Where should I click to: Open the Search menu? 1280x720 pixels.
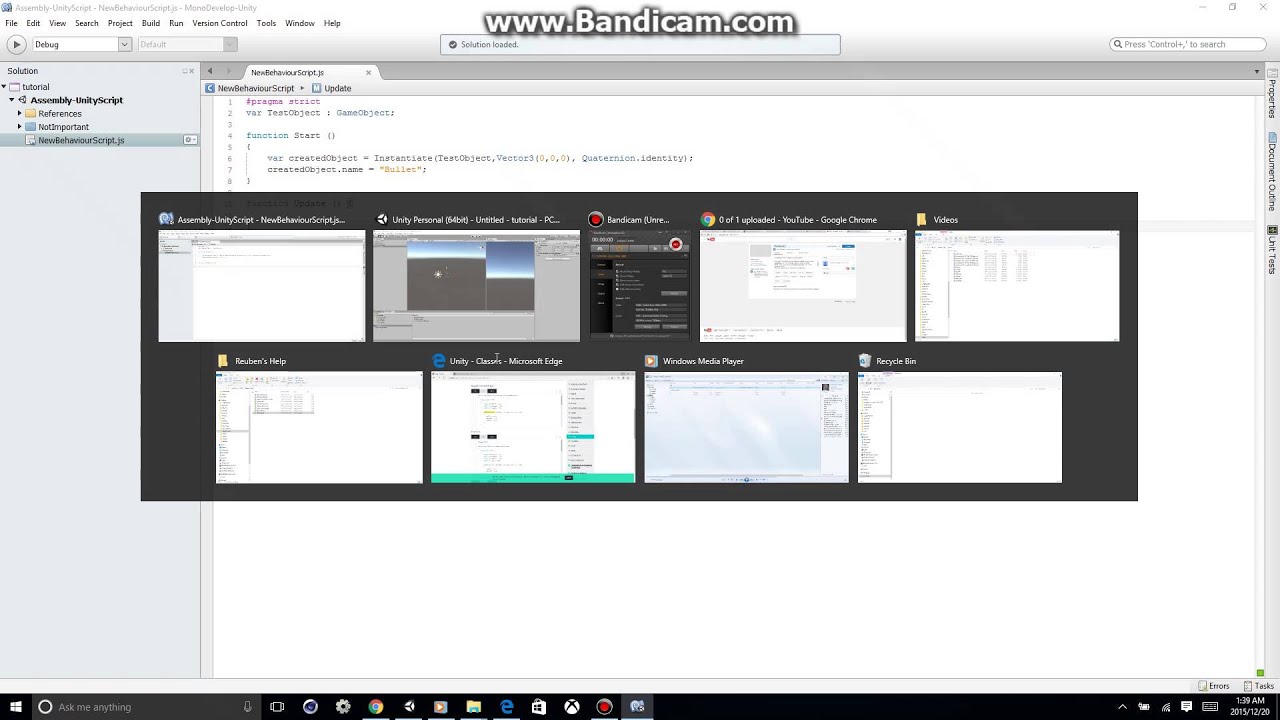87,23
